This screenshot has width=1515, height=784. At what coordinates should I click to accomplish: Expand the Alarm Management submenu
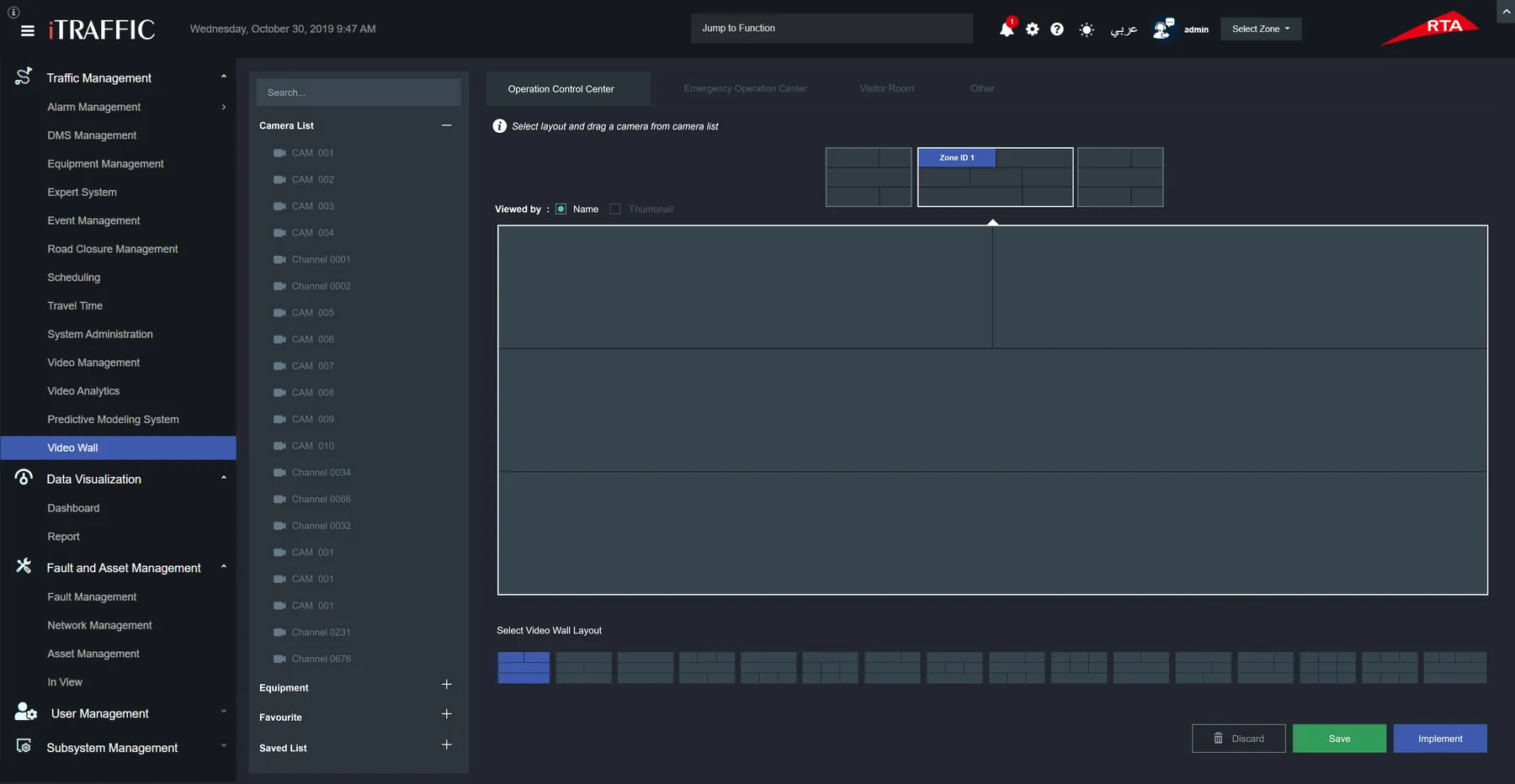pyautogui.click(x=224, y=107)
